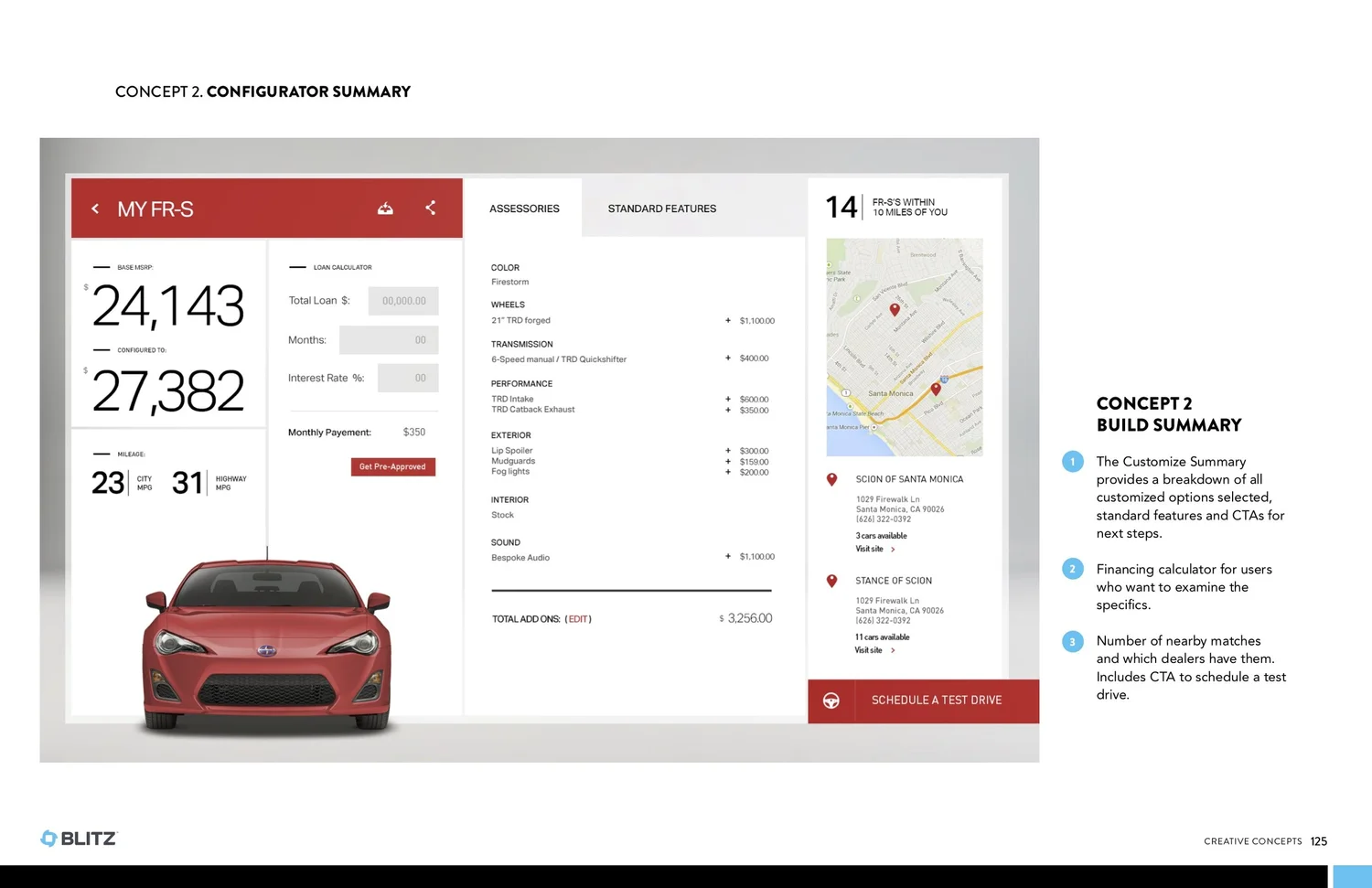Go back using MY FR-S arrow
This screenshot has height=888, width=1372.
95,209
